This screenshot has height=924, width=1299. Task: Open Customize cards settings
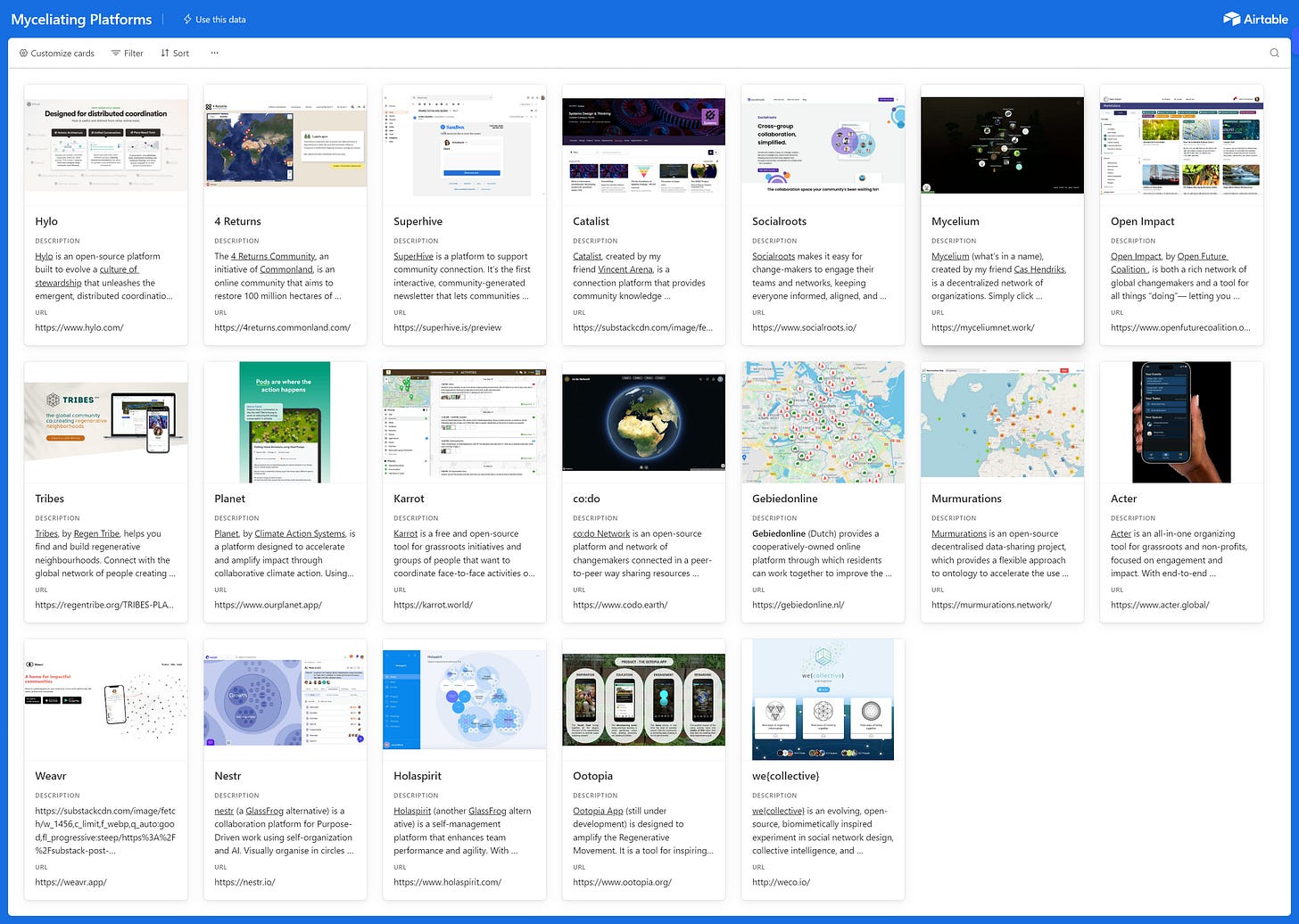57,53
